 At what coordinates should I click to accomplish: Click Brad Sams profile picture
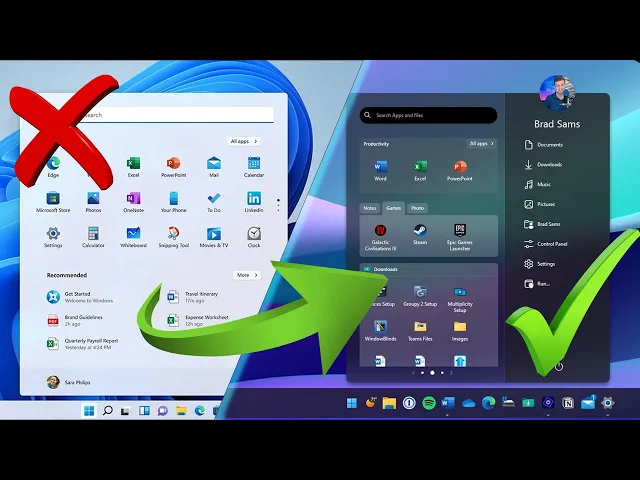(557, 93)
